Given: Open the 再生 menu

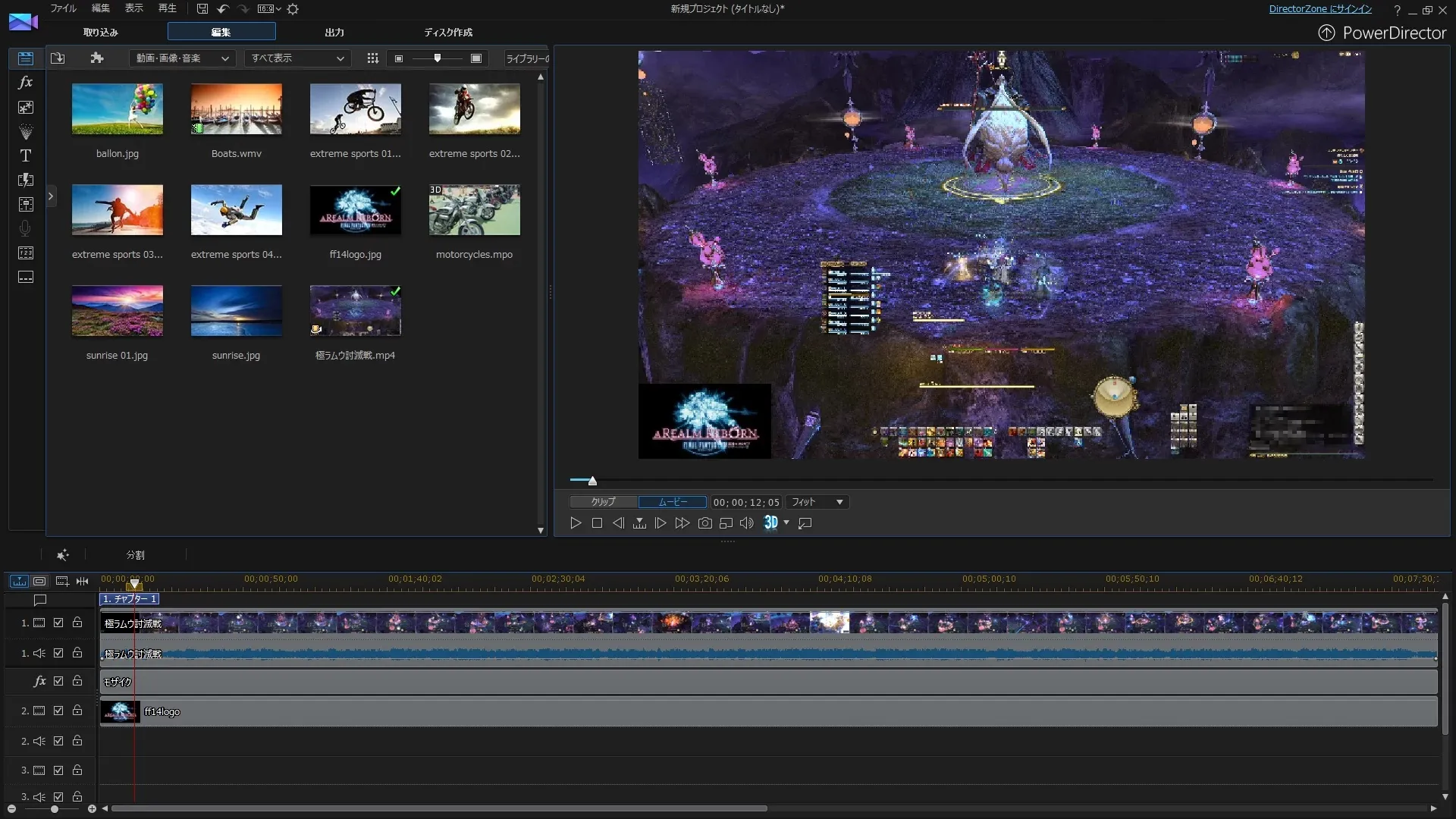Looking at the screenshot, I should pyautogui.click(x=167, y=8).
